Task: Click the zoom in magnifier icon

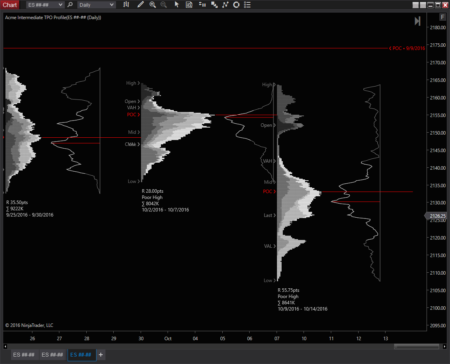Action: [x=152, y=5]
